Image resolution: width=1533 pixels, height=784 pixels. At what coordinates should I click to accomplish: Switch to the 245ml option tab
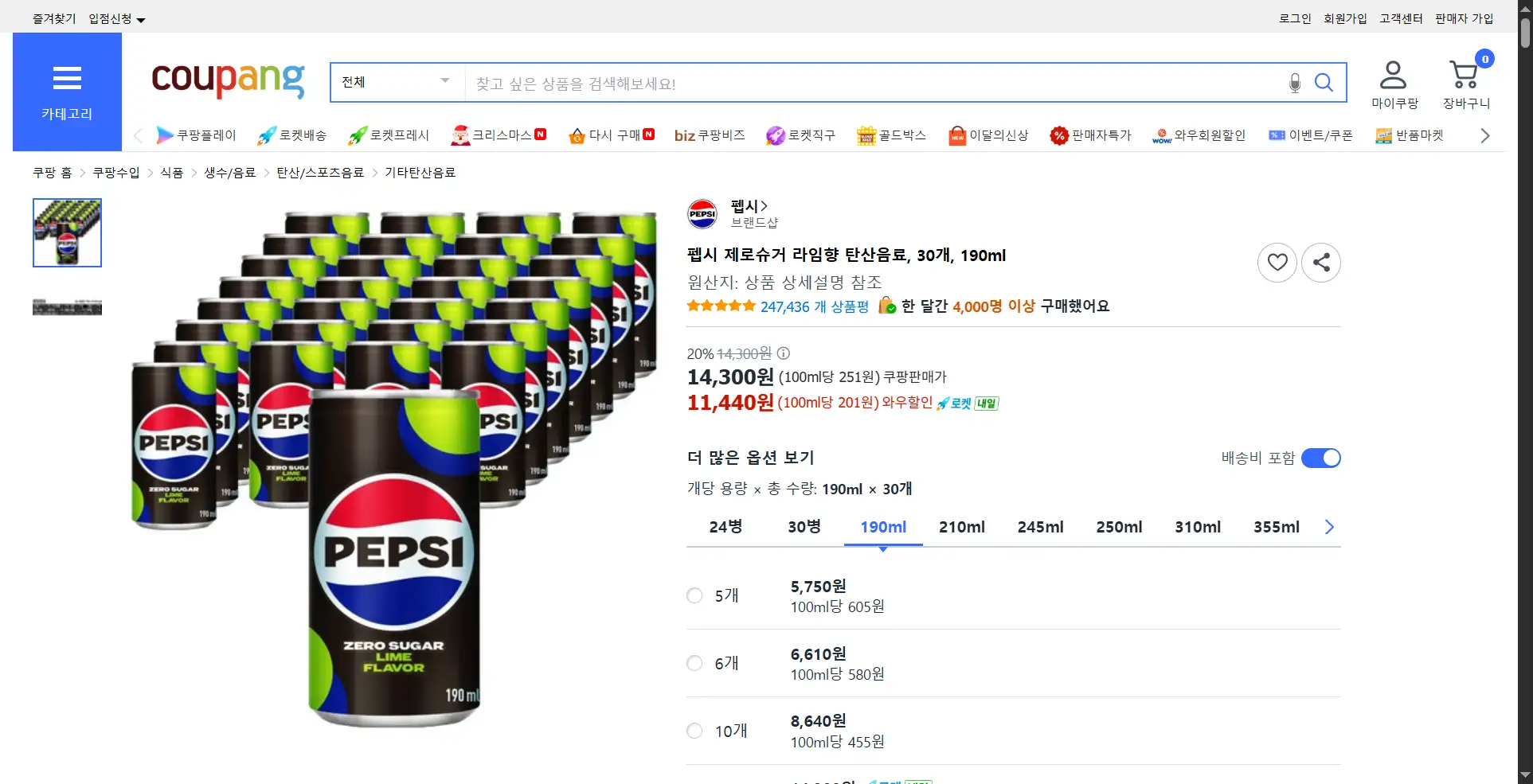[1040, 527]
